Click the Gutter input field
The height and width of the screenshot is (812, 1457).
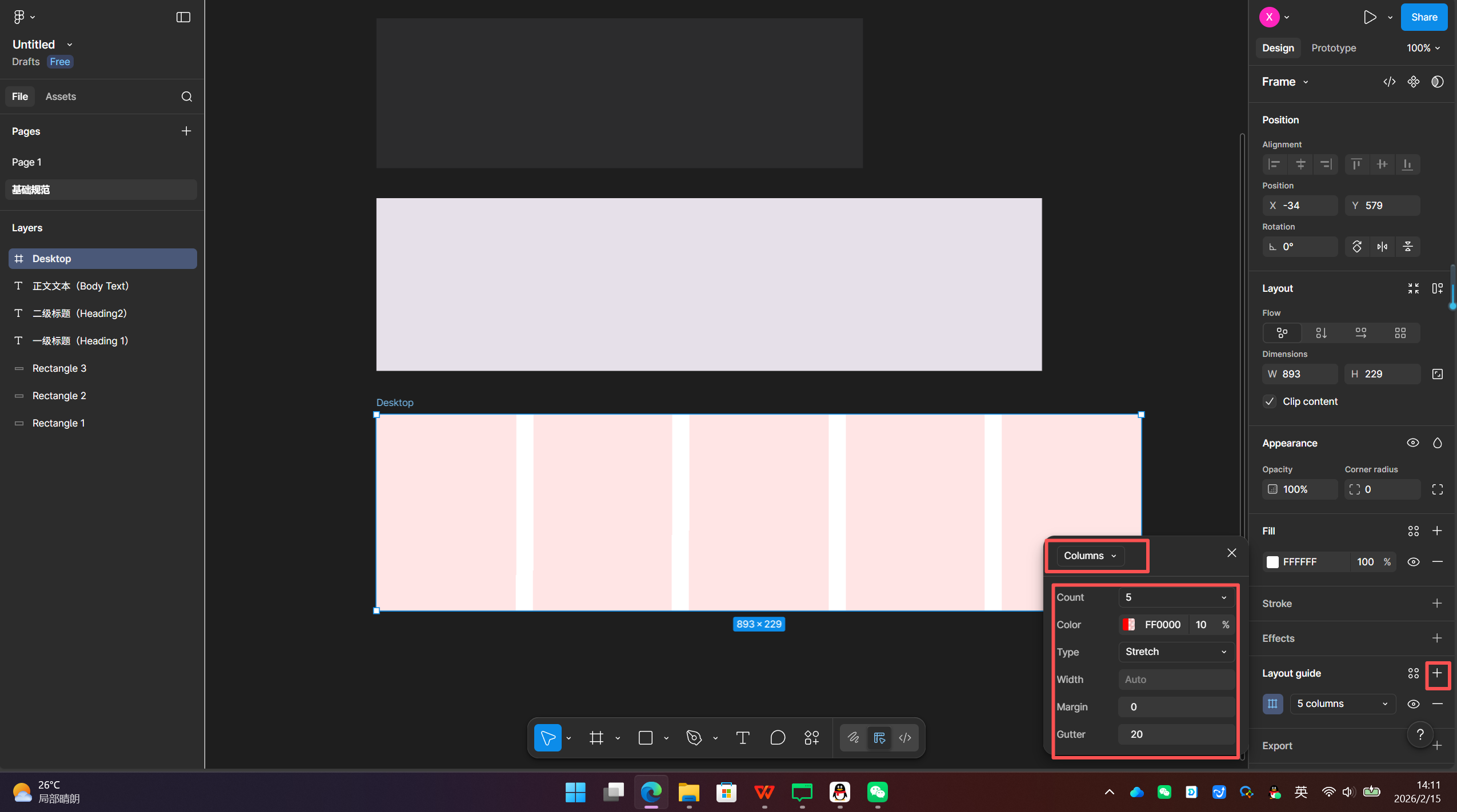coord(1176,734)
